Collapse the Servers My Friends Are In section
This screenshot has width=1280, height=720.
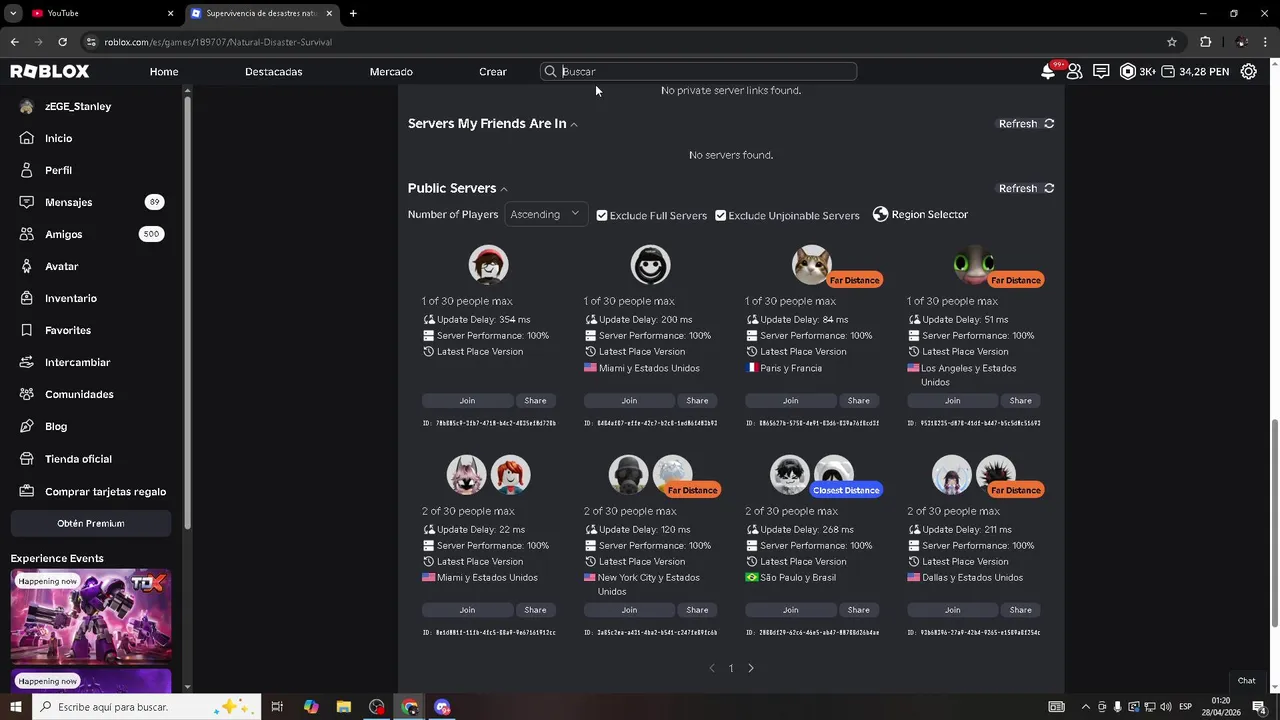coord(574,124)
